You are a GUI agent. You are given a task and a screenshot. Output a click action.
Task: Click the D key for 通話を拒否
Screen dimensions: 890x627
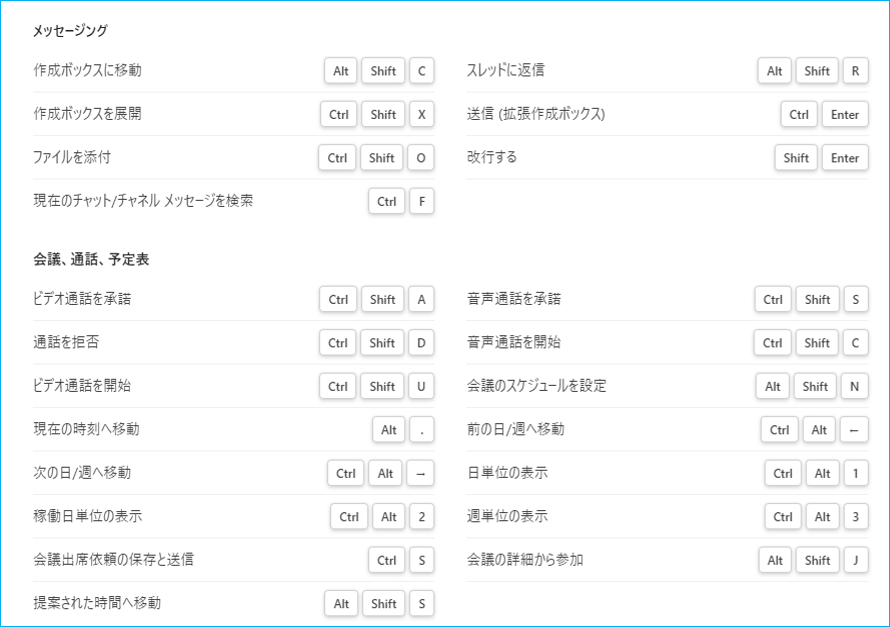[422, 343]
